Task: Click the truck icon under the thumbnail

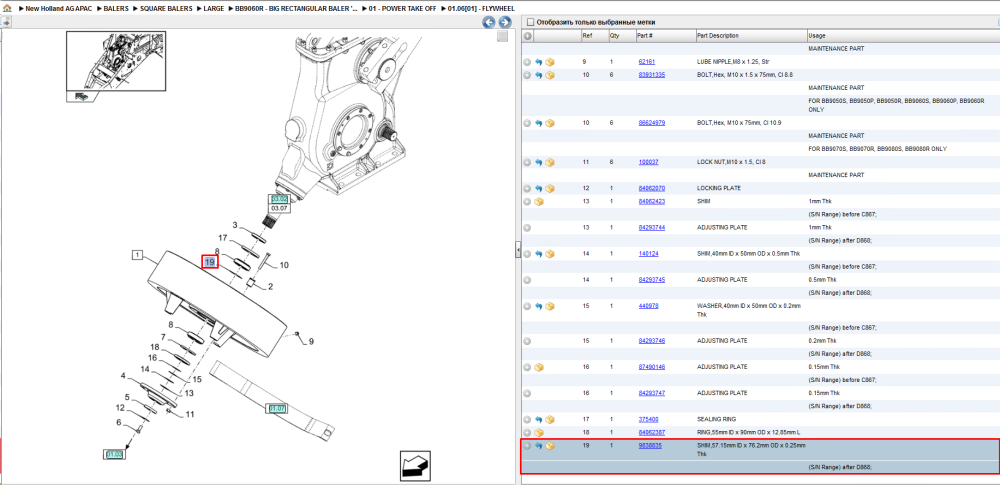Action: coord(82,96)
